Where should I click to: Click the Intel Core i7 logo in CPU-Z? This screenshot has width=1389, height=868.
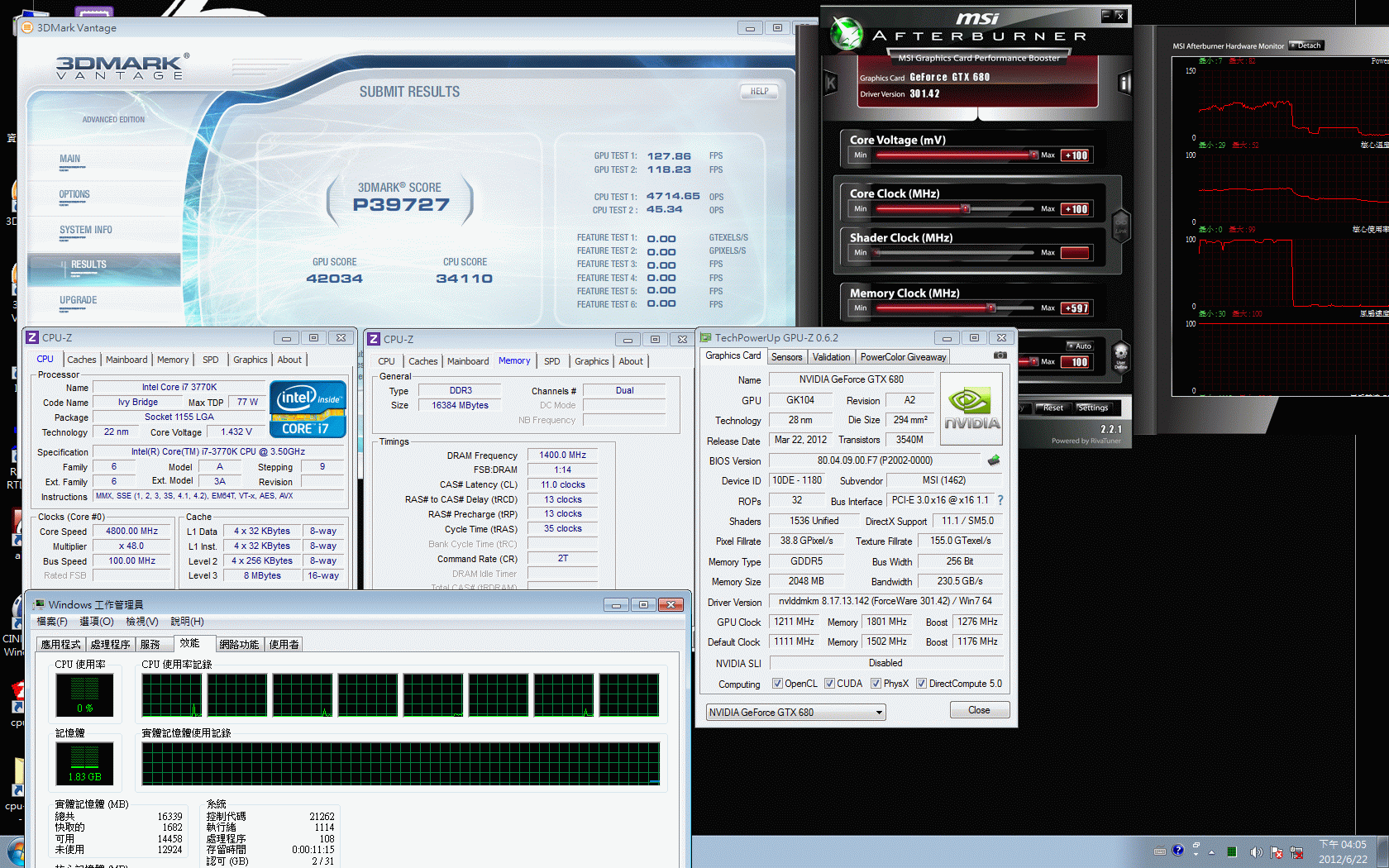(308, 409)
